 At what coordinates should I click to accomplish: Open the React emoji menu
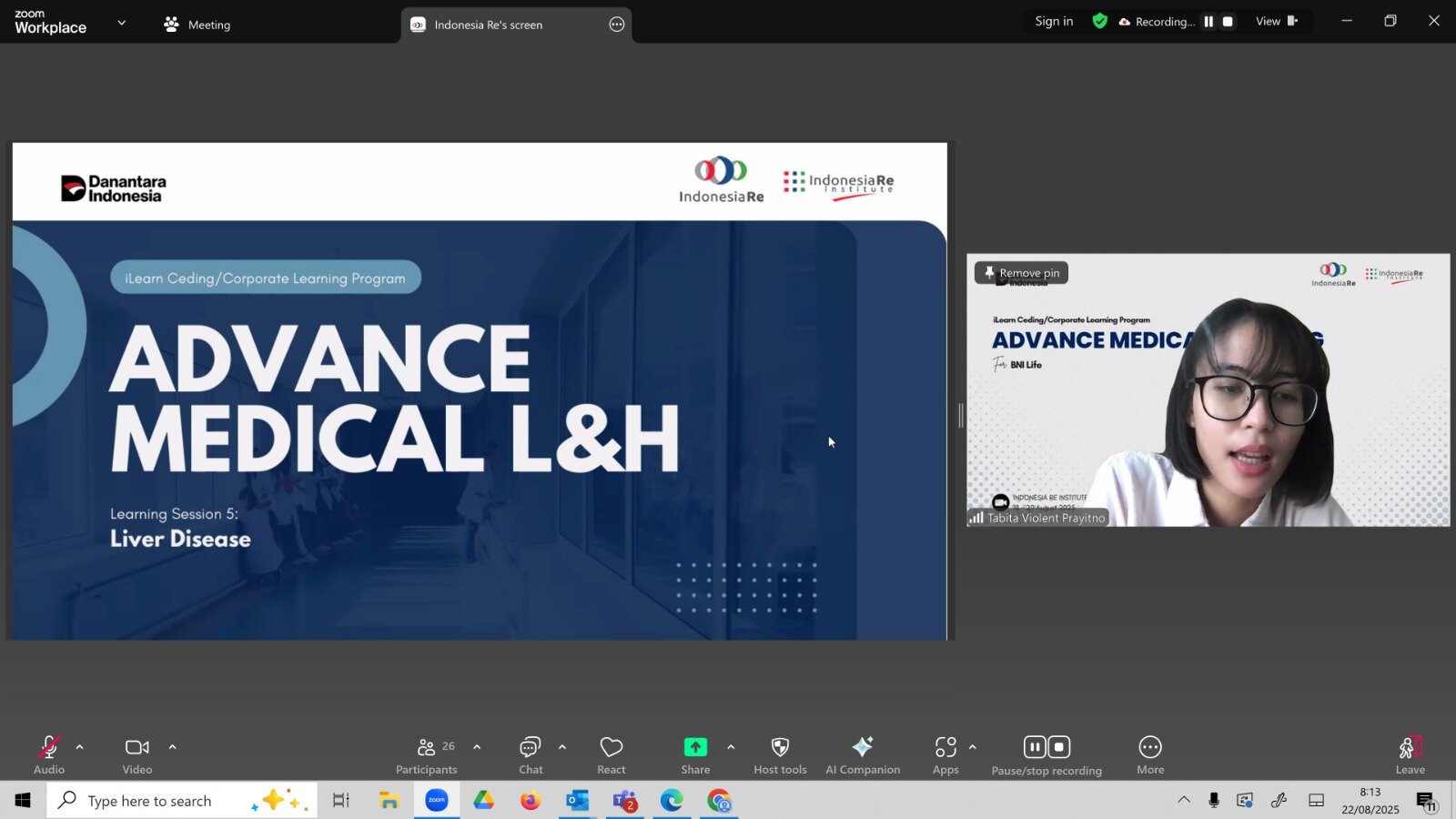[x=612, y=755]
